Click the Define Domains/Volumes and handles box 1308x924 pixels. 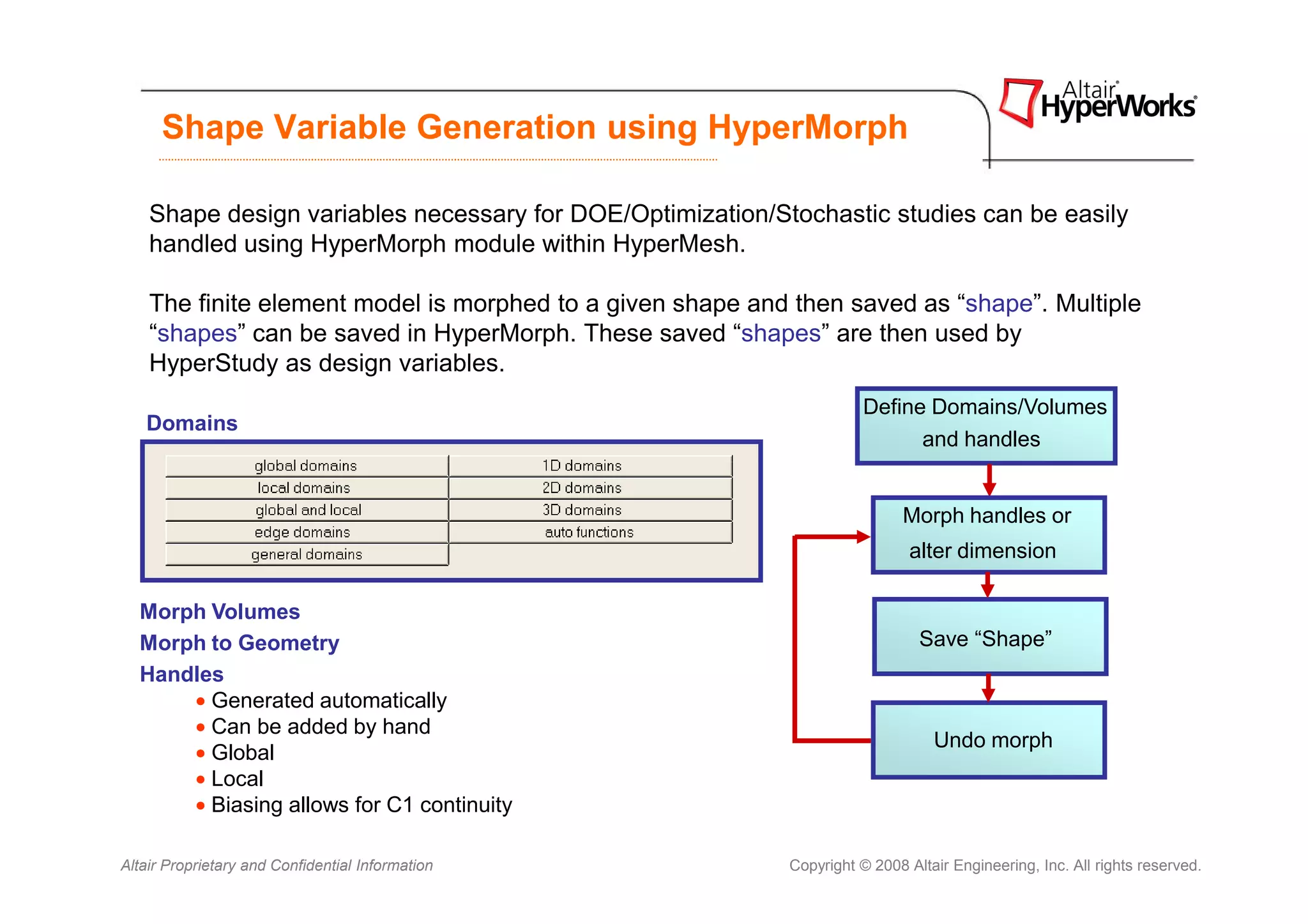pos(985,425)
